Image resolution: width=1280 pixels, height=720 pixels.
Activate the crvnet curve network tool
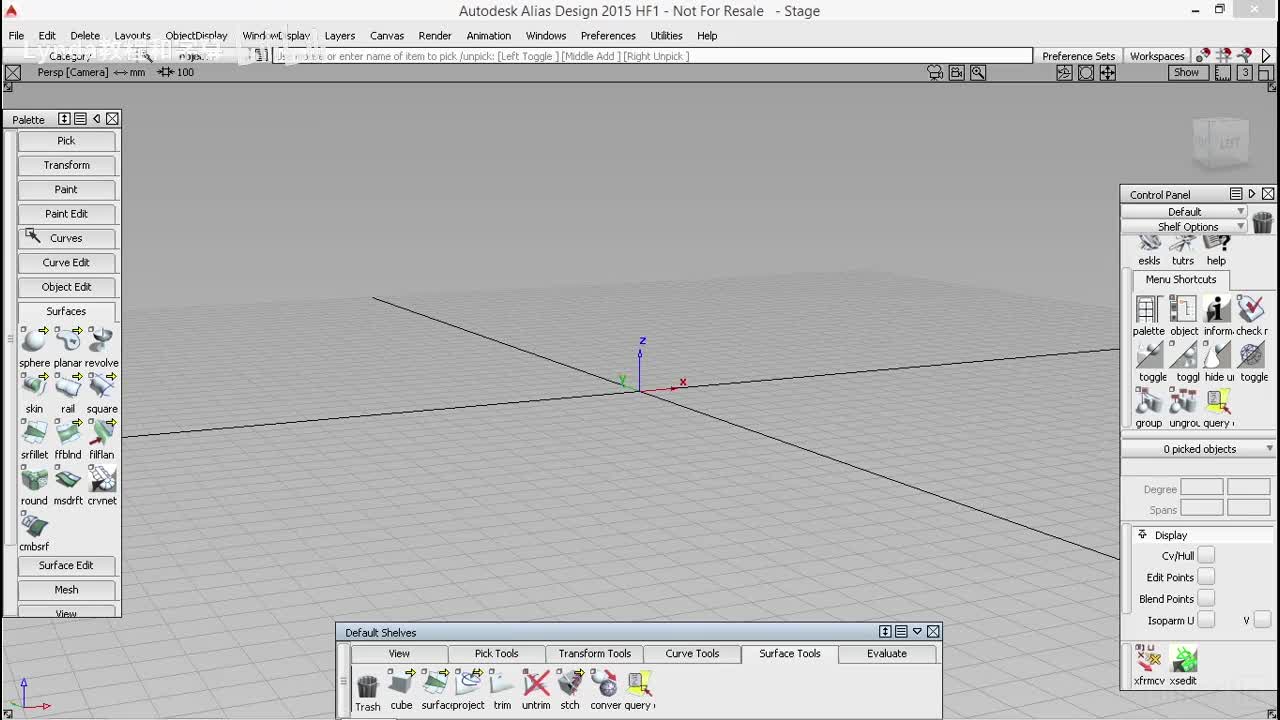click(102, 479)
